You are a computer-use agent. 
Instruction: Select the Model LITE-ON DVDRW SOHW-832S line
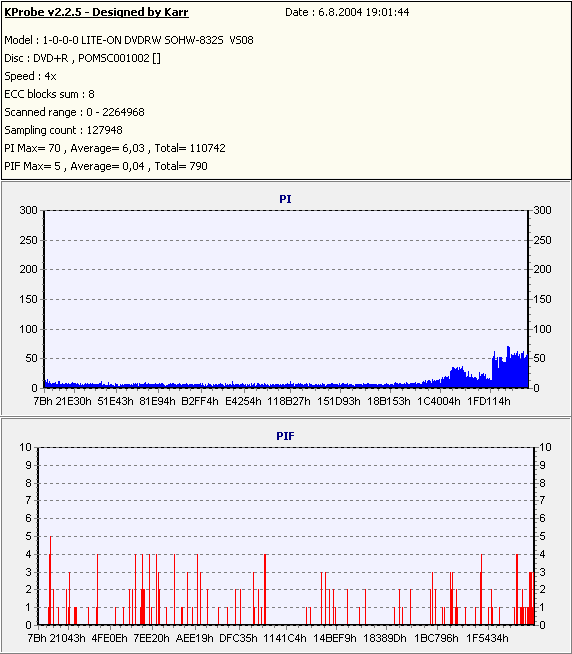coord(129,40)
